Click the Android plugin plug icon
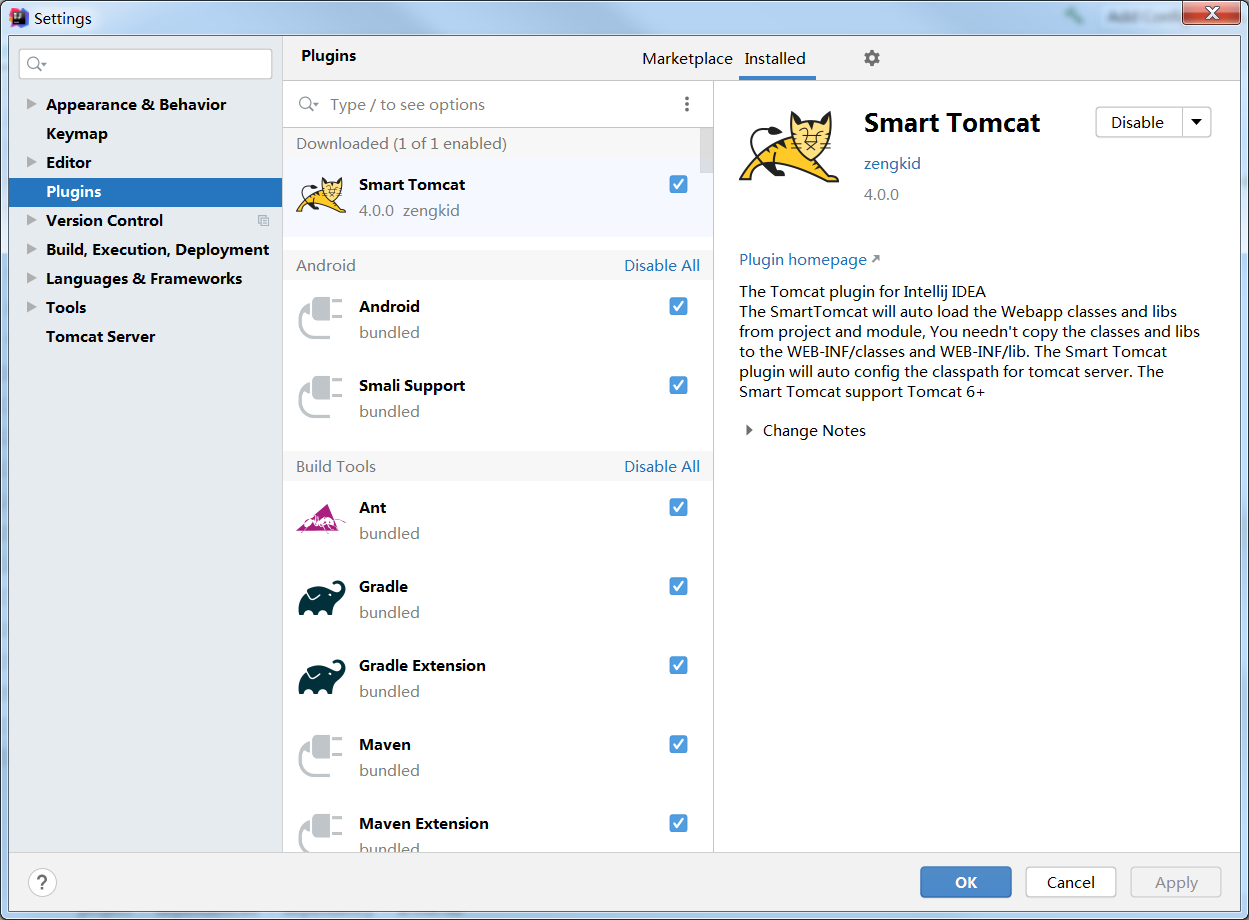The image size is (1249, 920). click(x=321, y=318)
